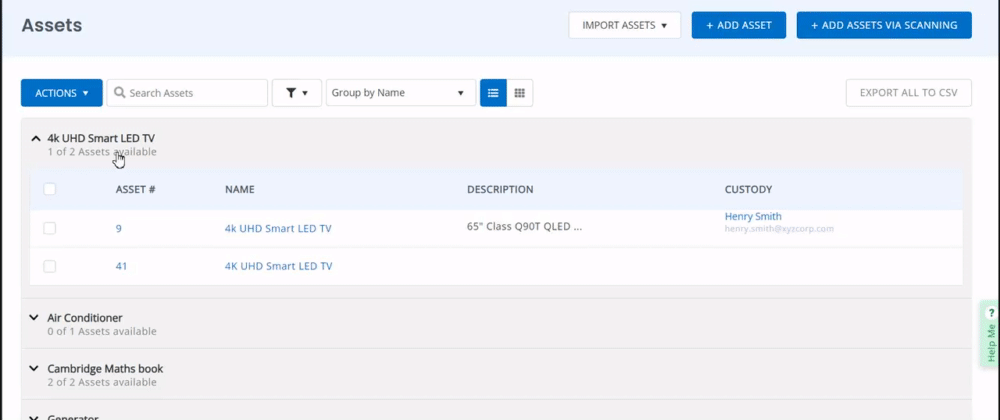Collapse the 4k UHD Smart LED TV group

[36, 138]
